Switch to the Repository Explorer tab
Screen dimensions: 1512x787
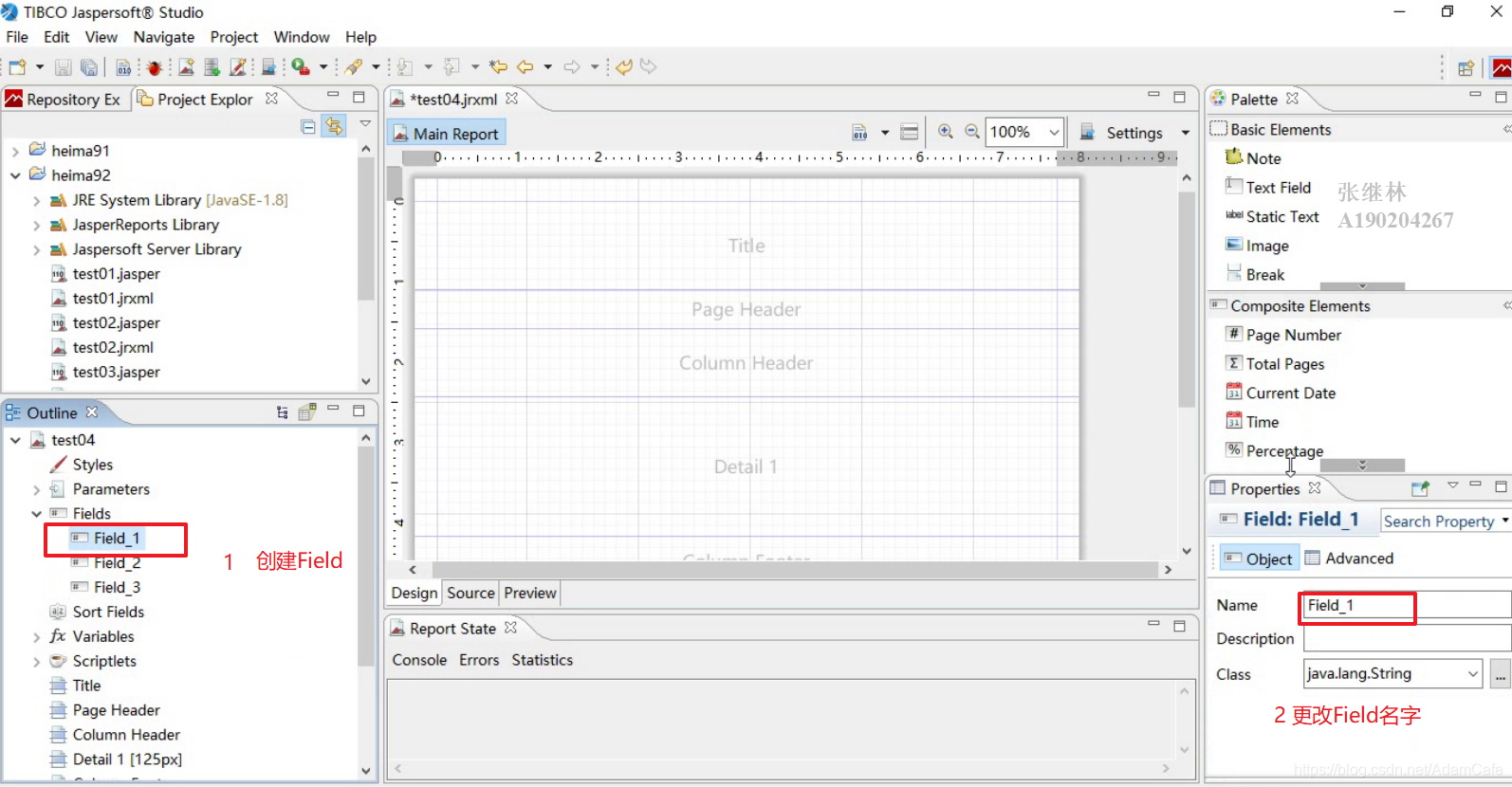coord(63,100)
